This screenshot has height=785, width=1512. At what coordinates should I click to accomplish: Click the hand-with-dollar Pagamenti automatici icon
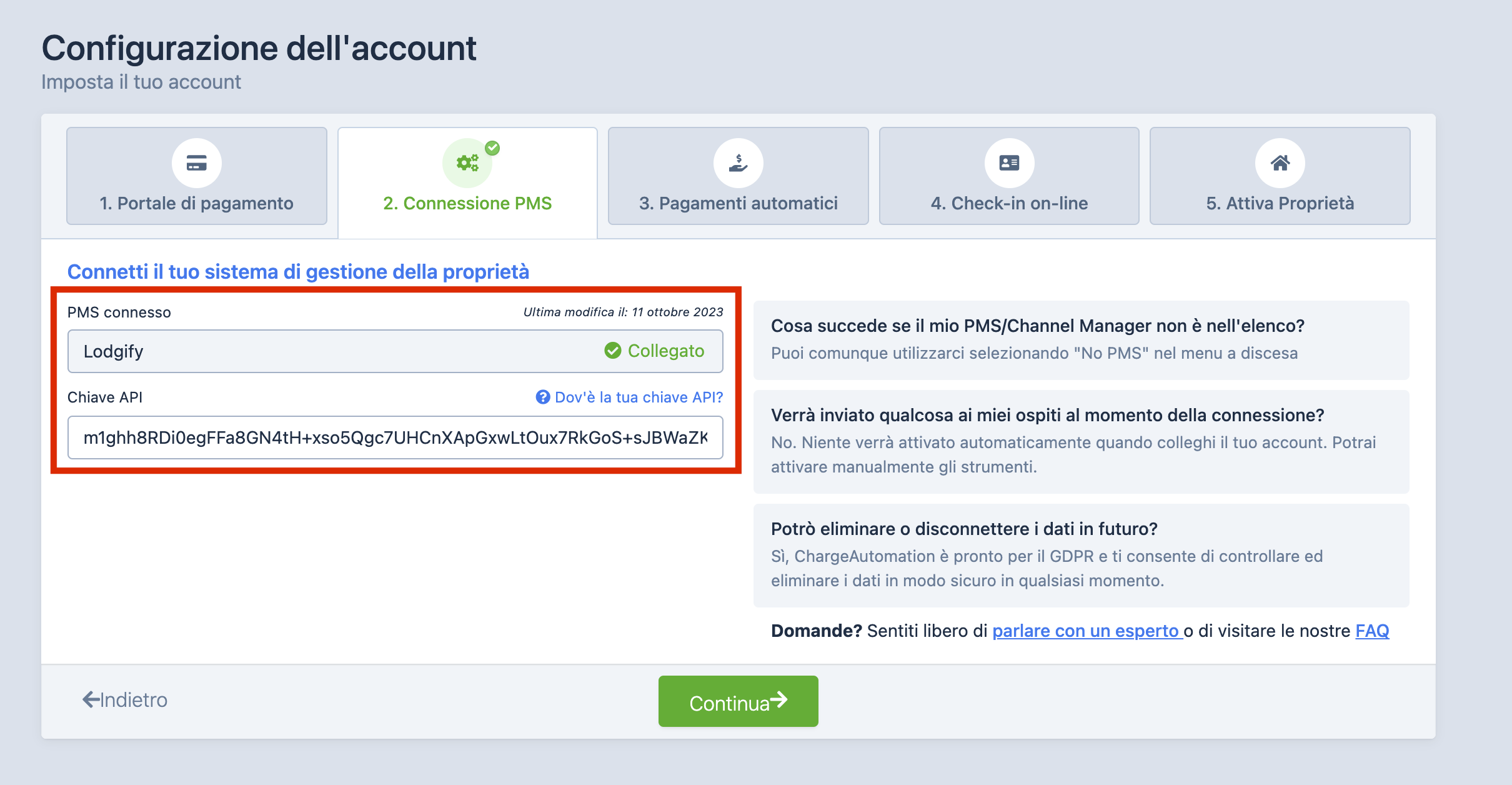click(x=738, y=163)
